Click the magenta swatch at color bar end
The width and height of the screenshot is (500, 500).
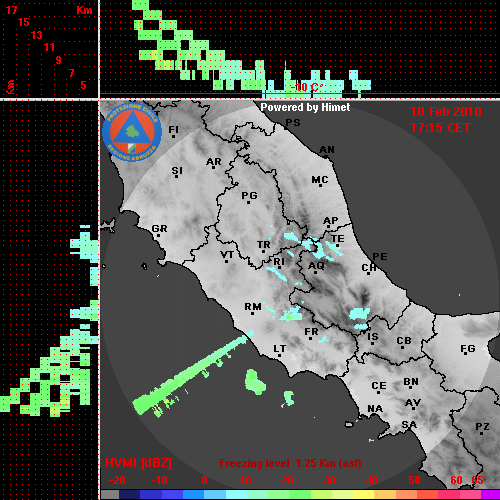click(x=490, y=495)
